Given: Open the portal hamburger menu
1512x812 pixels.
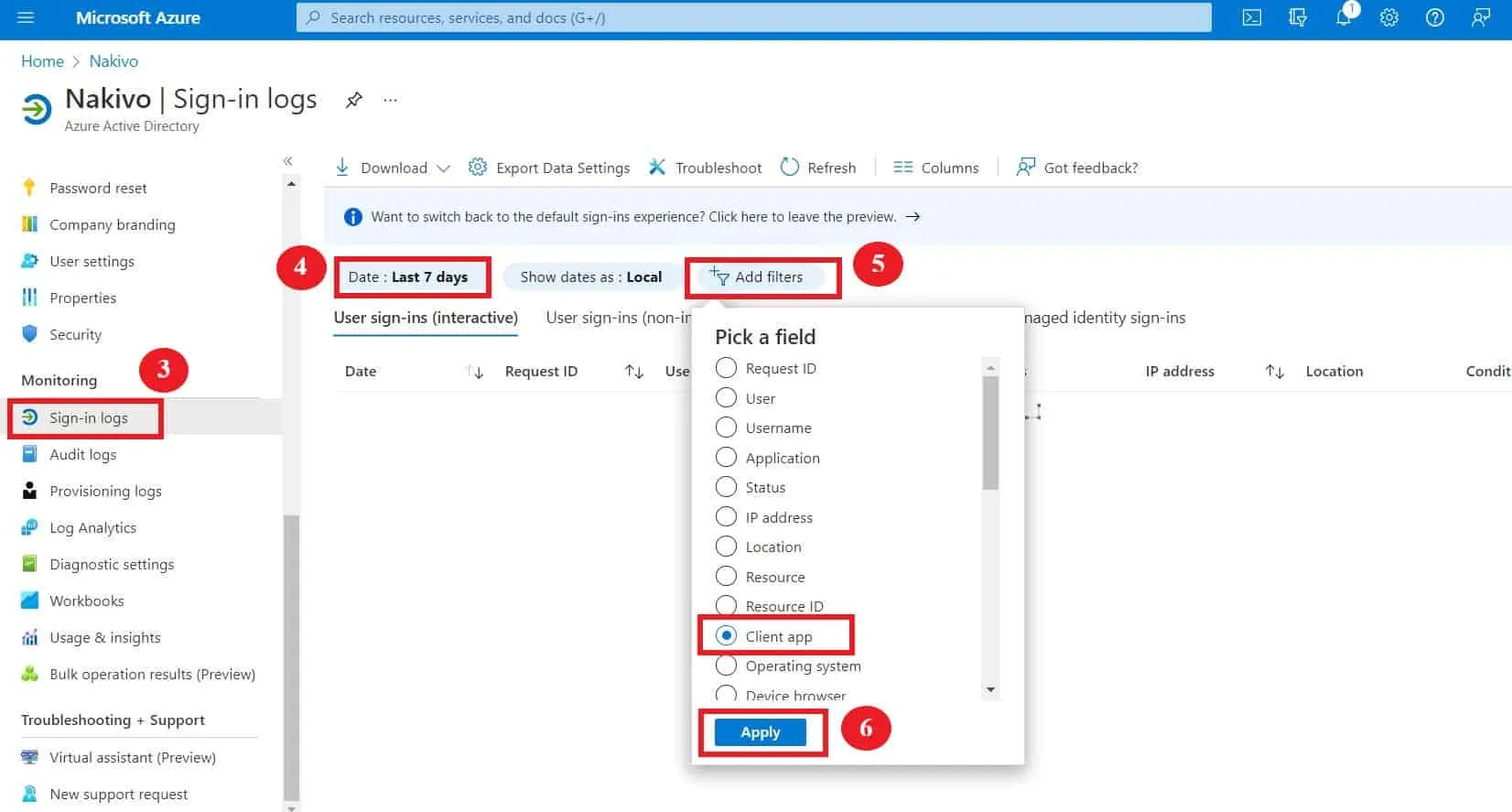Looking at the screenshot, I should pyautogui.click(x=26, y=17).
